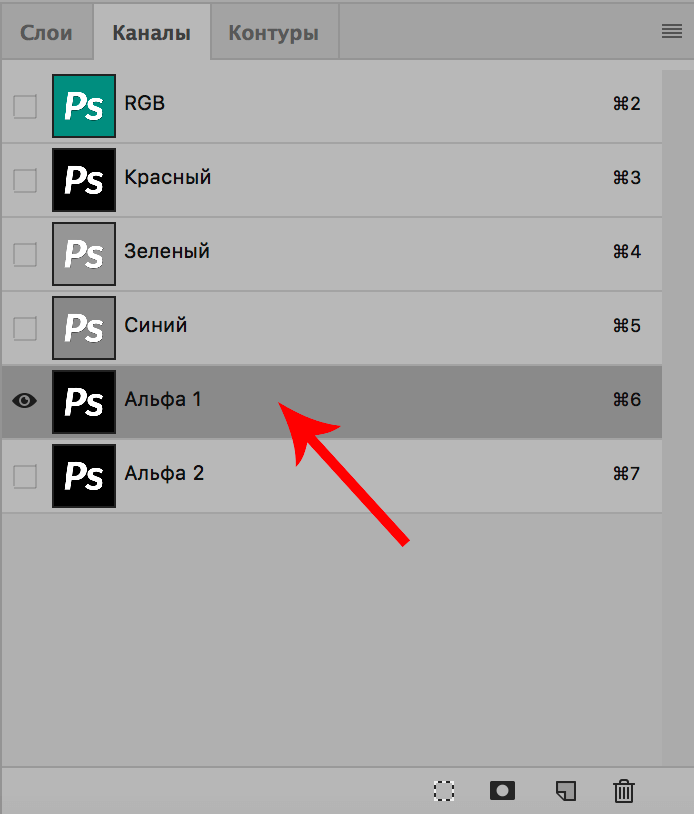
Task: Open the Channels panel menu
Action: (670, 30)
